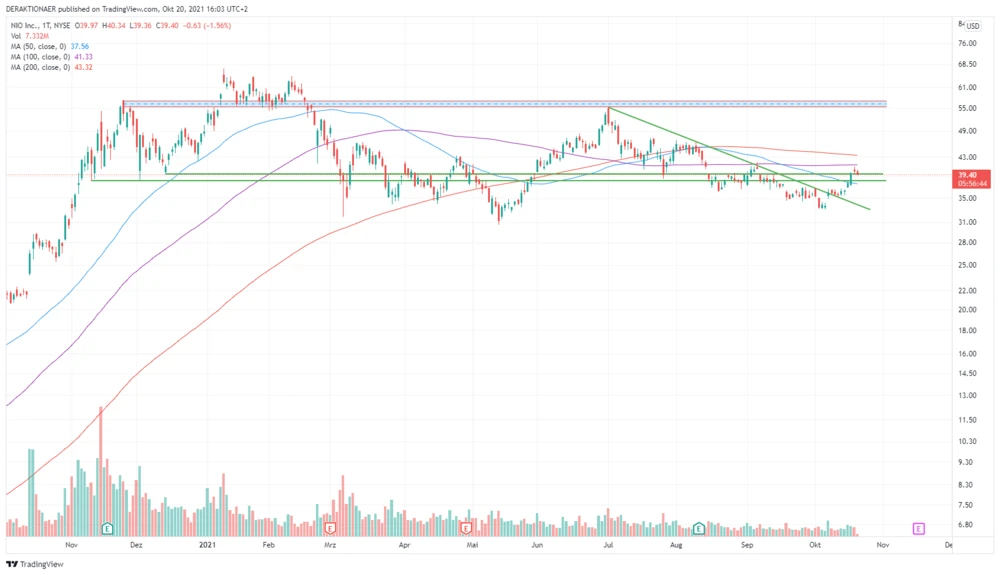Viewport: 1000px width, 575px height.
Task: Click the late-April earnings E marker
Action: (x=466, y=527)
